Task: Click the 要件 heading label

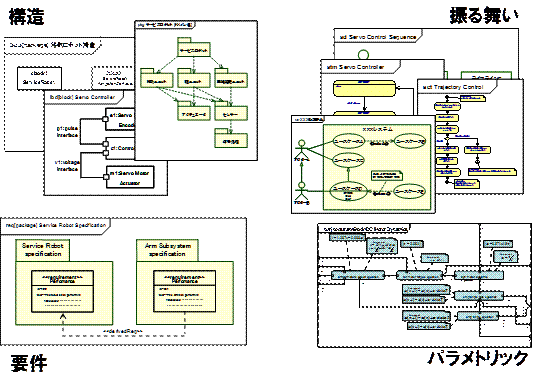Action: [x=29, y=363]
